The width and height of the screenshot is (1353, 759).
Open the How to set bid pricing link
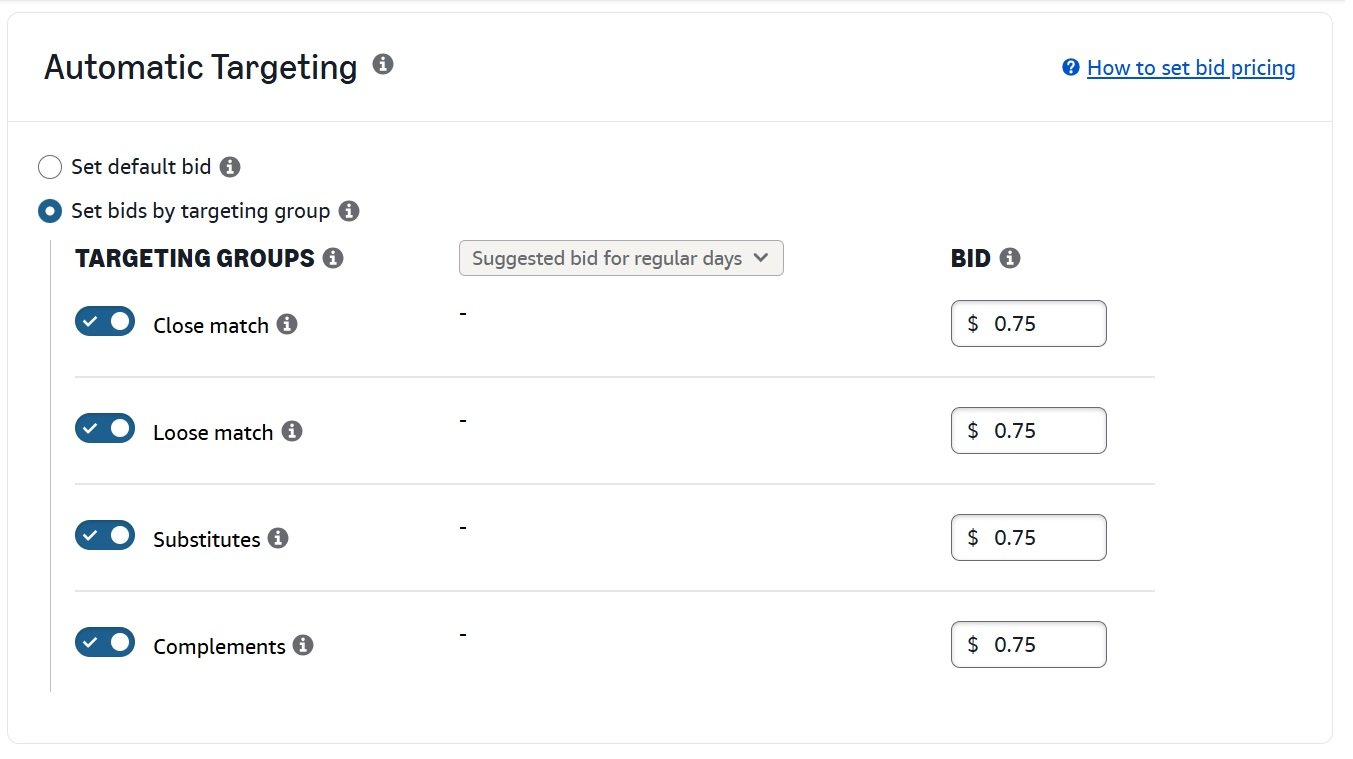(x=1192, y=67)
